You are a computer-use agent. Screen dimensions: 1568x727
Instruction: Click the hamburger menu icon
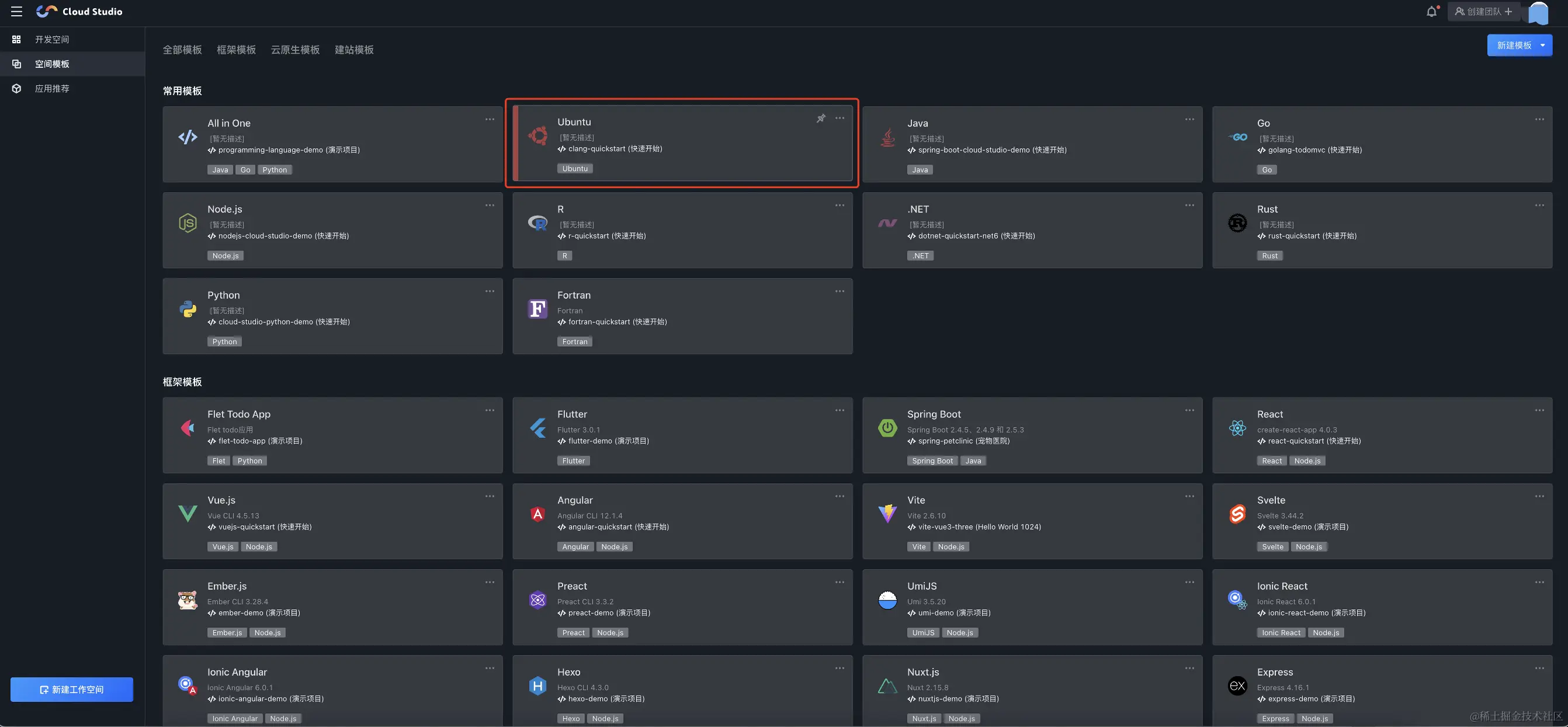16,12
